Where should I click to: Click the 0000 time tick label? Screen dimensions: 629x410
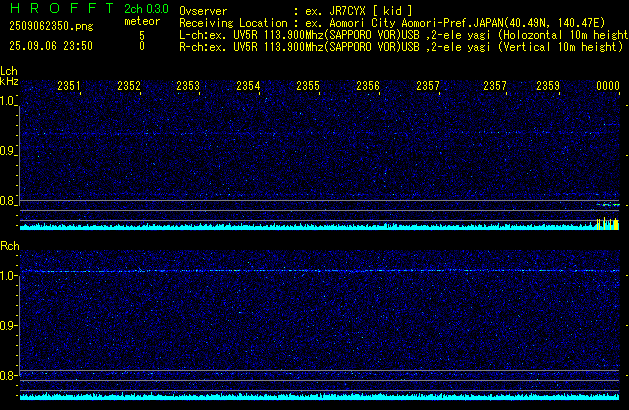coord(608,86)
